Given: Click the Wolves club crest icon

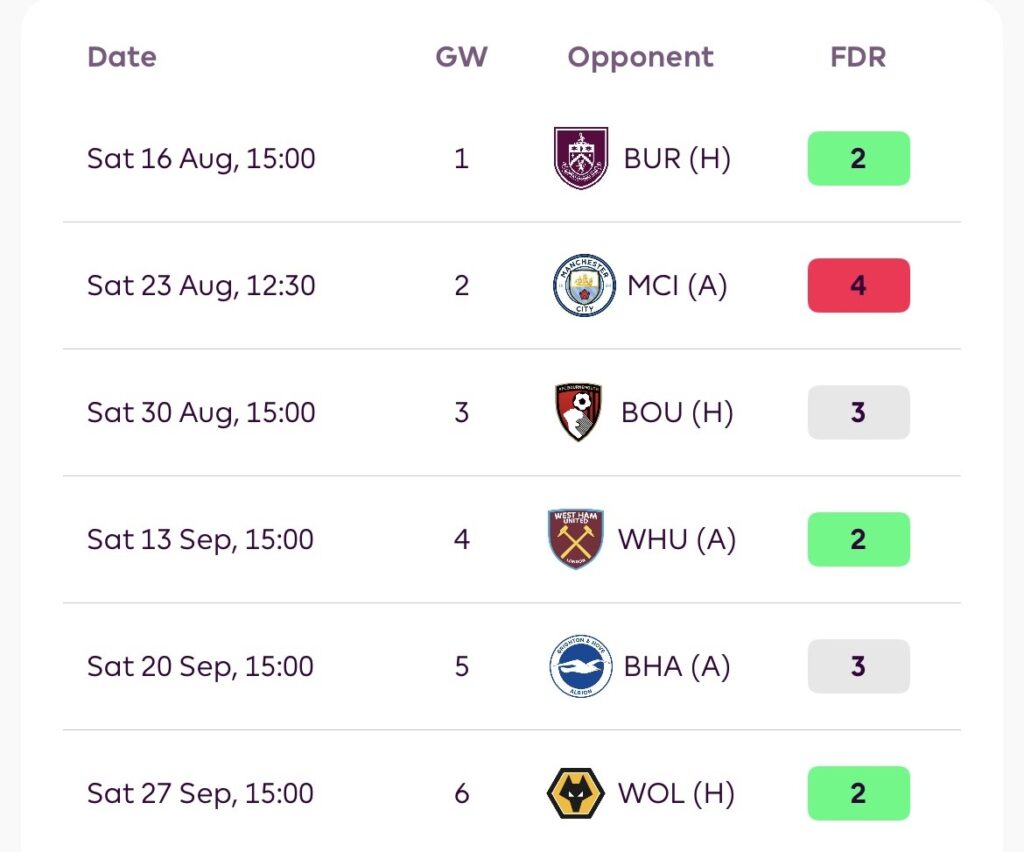Looking at the screenshot, I should pos(575,793).
